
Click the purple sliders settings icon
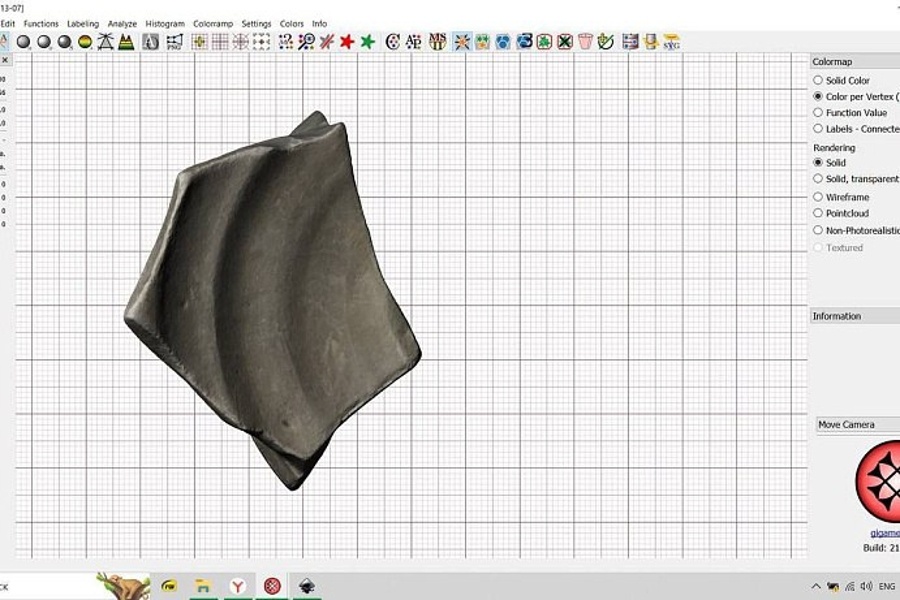point(630,42)
